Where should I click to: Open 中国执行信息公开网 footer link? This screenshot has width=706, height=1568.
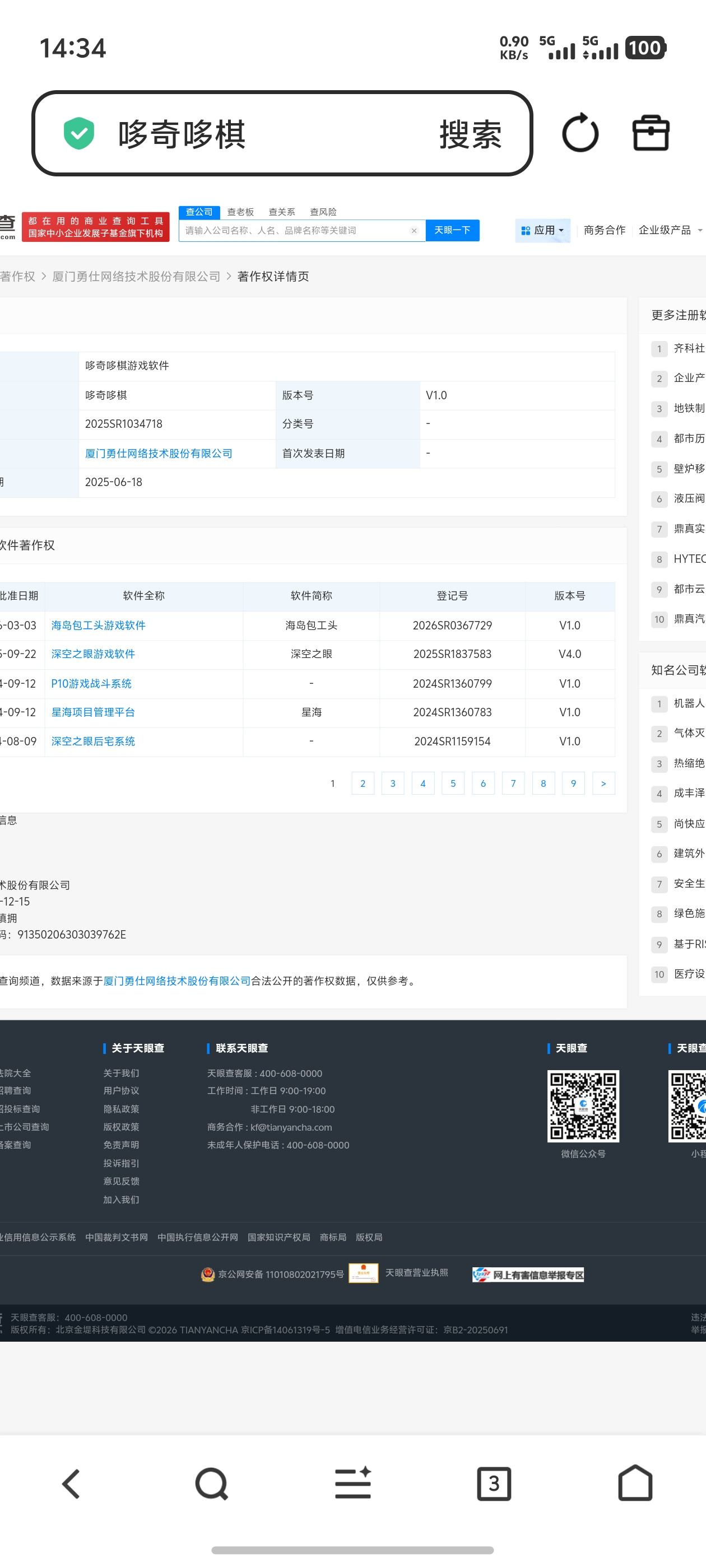(x=197, y=1238)
